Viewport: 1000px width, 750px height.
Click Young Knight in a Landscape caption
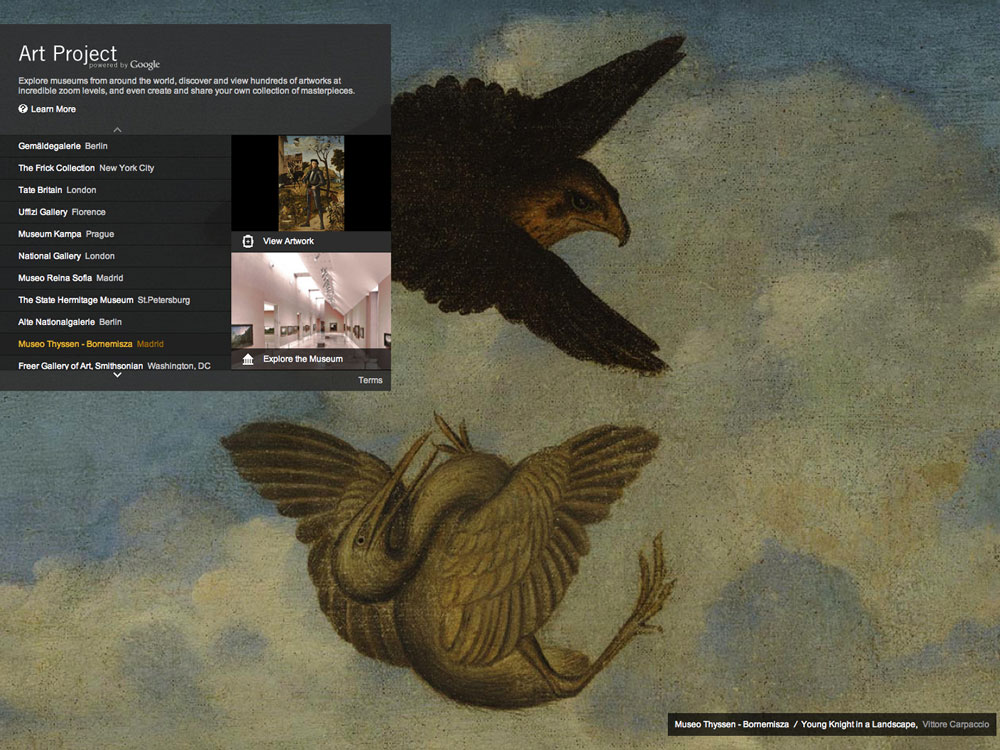[x=859, y=724]
